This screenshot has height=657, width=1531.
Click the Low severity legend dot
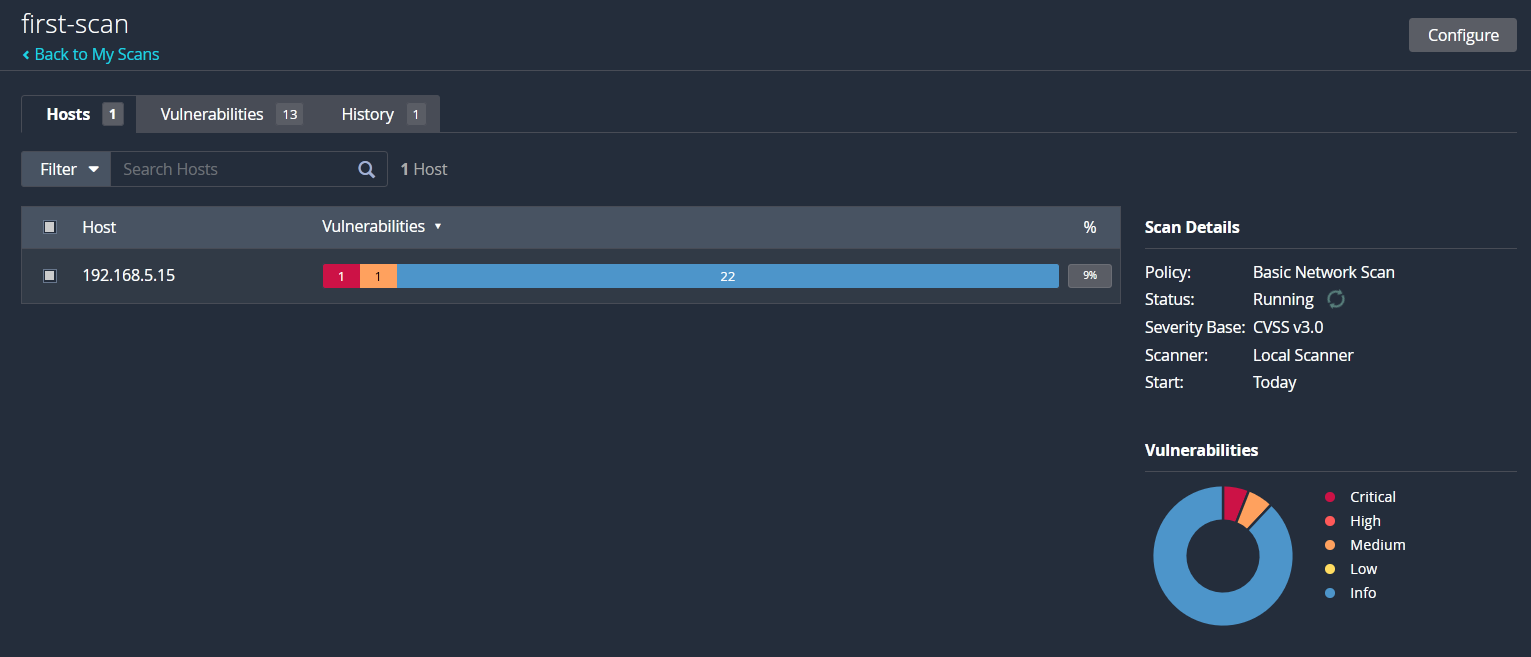coord(1330,569)
